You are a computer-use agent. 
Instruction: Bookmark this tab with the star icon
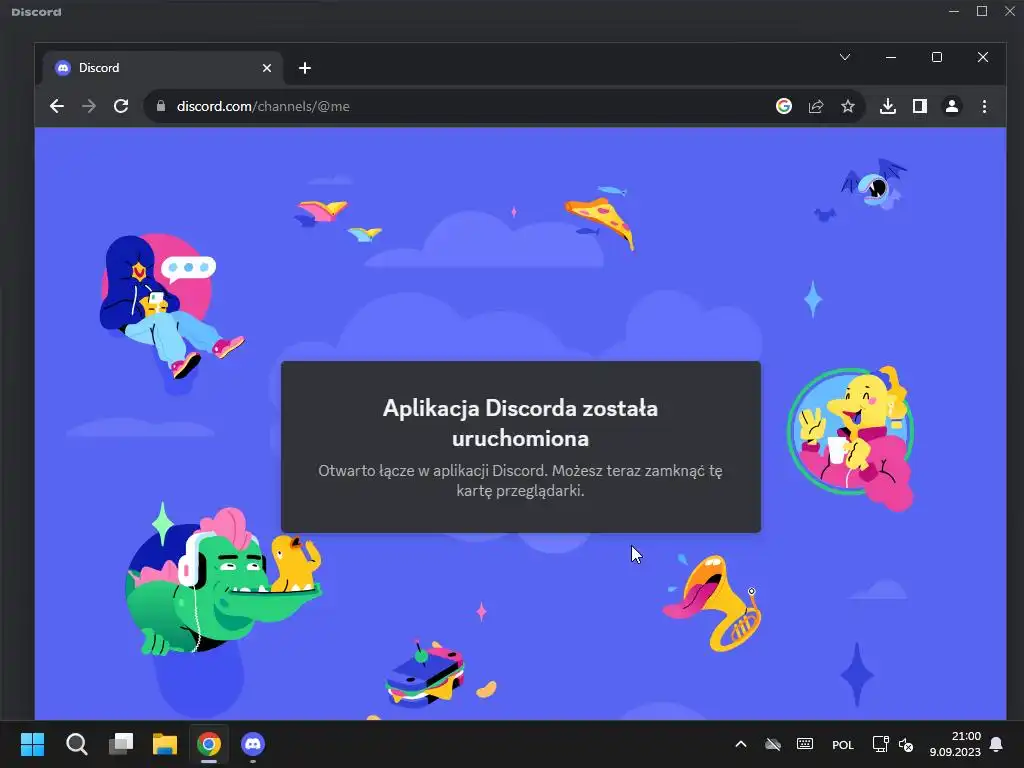(x=848, y=106)
